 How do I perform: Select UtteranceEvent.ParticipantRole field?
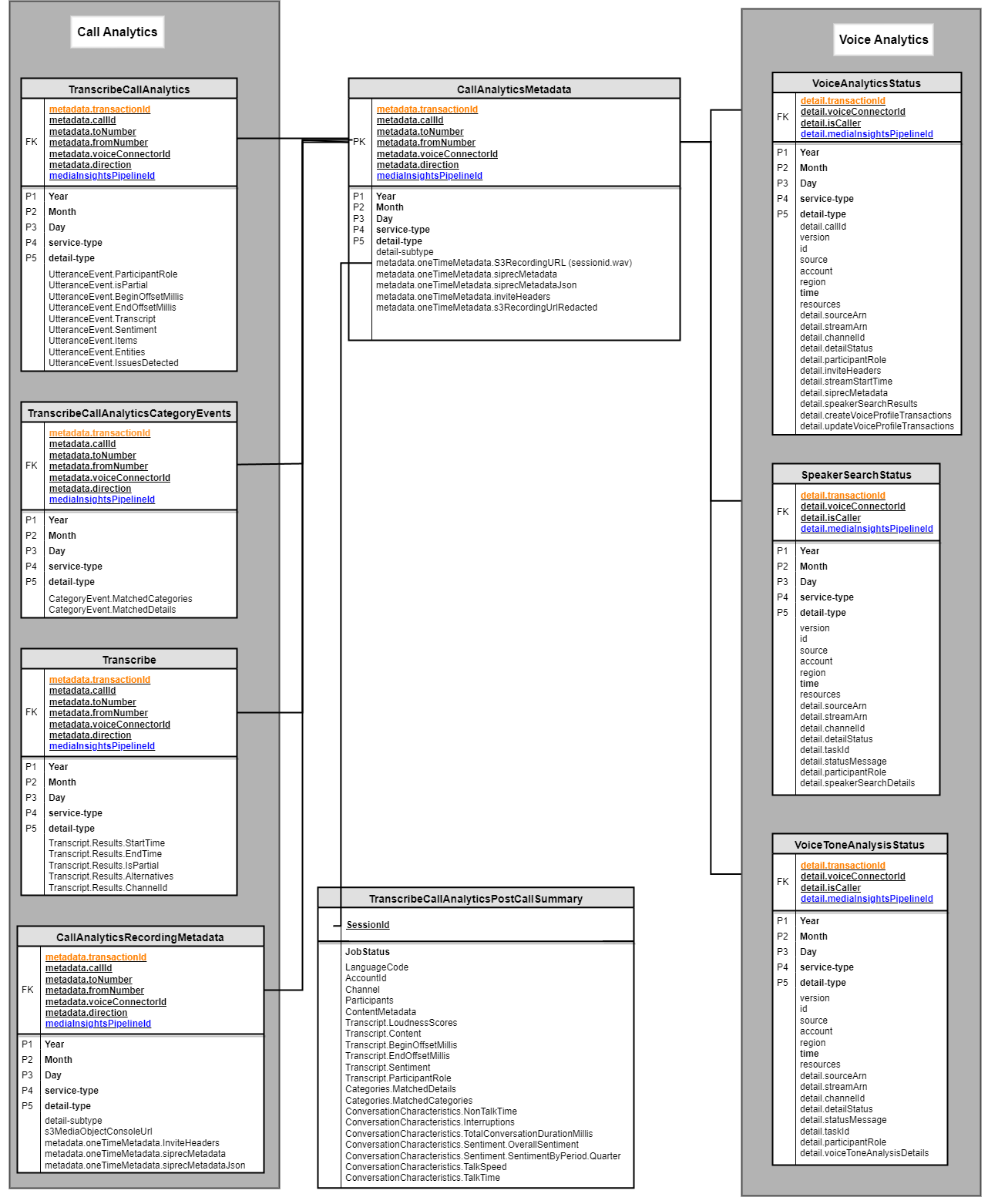[113, 274]
